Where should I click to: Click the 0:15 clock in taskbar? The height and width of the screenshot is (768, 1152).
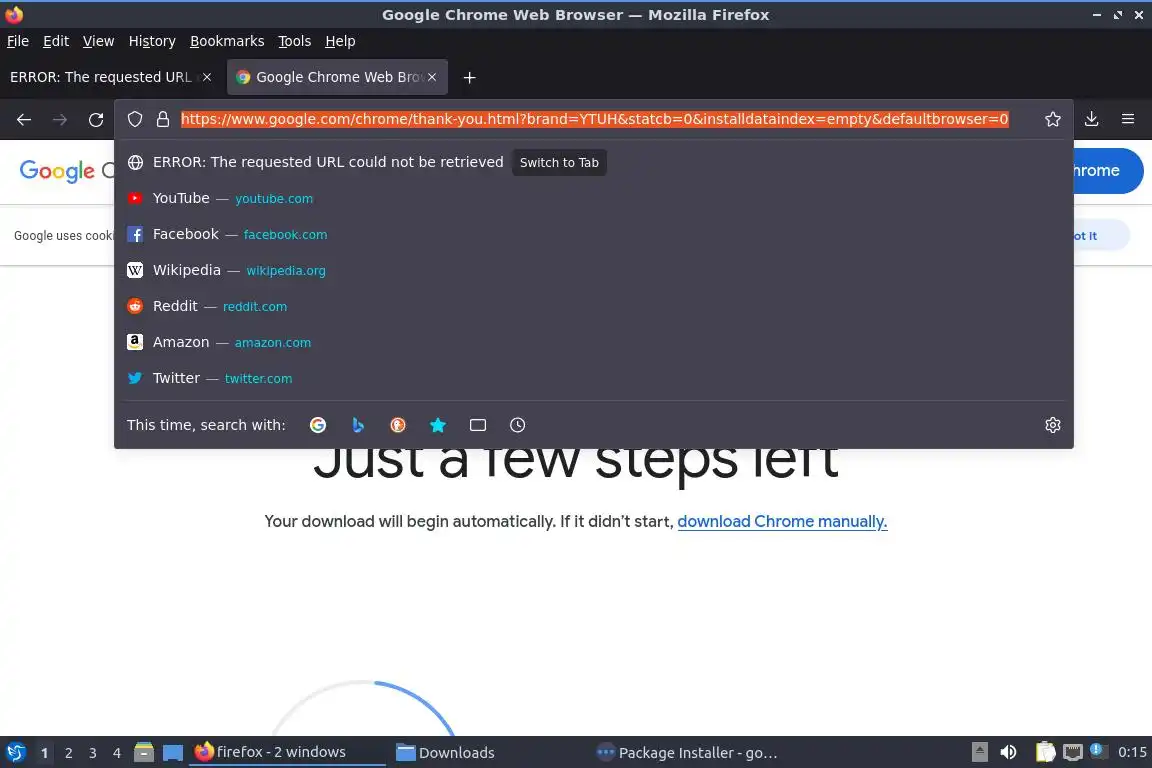coord(1132,753)
